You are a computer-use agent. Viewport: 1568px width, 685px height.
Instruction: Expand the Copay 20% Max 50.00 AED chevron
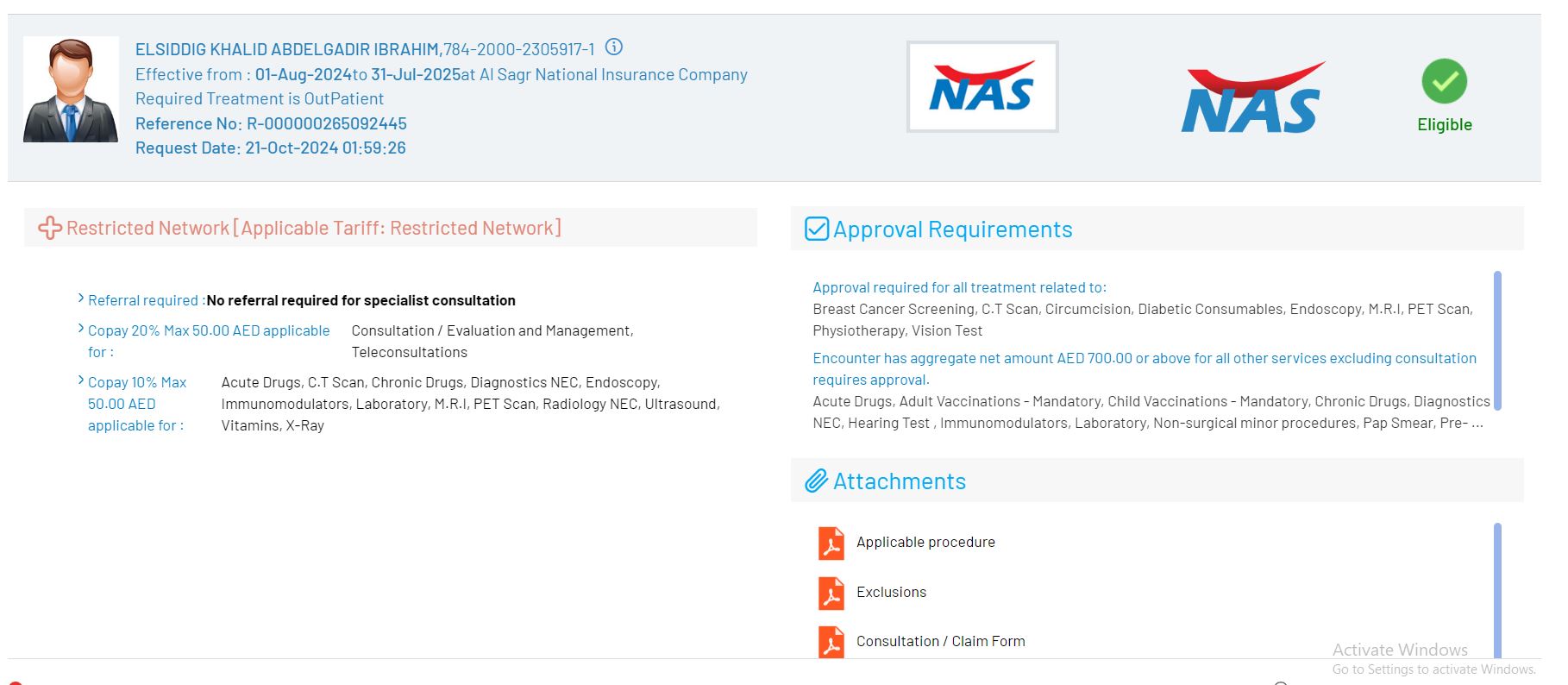81,329
